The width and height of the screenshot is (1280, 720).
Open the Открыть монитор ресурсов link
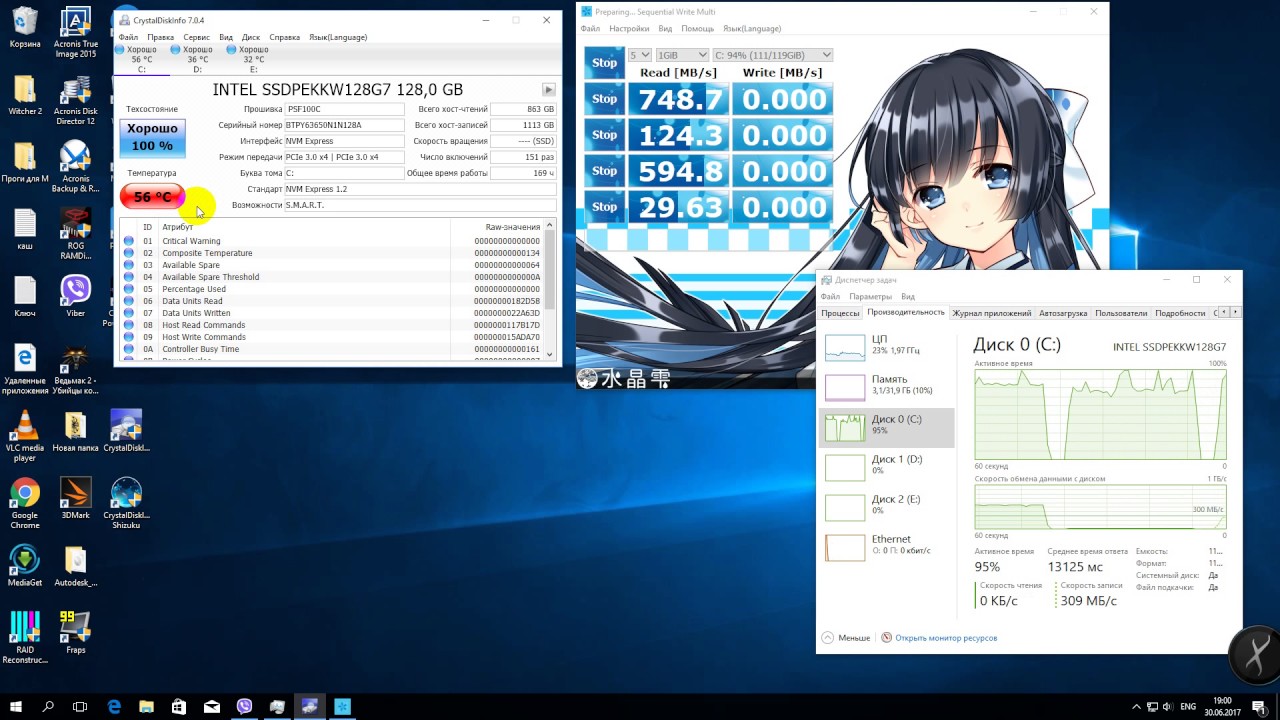pyautogui.click(x=946, y=637)
